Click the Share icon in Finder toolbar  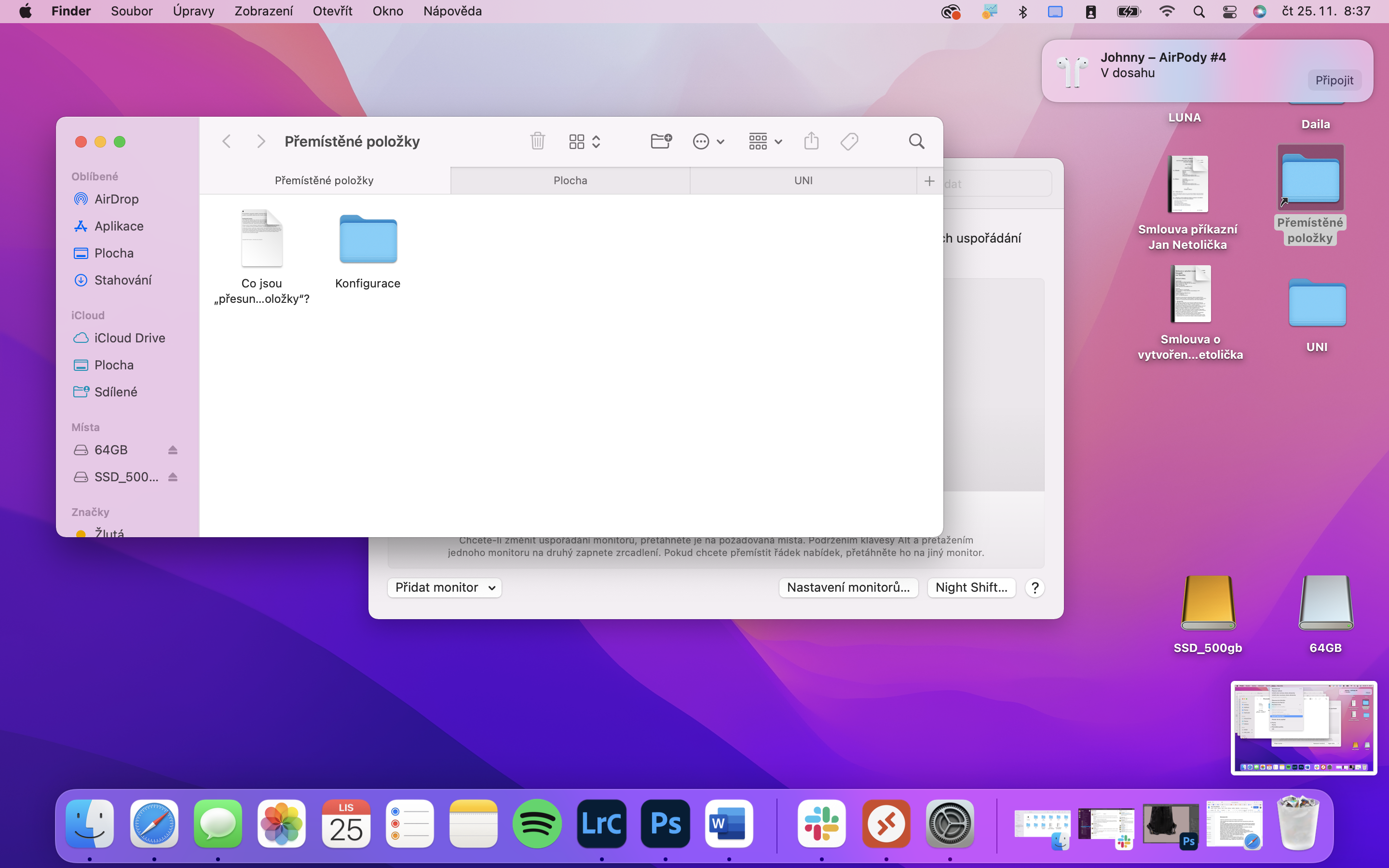point(811,141)
